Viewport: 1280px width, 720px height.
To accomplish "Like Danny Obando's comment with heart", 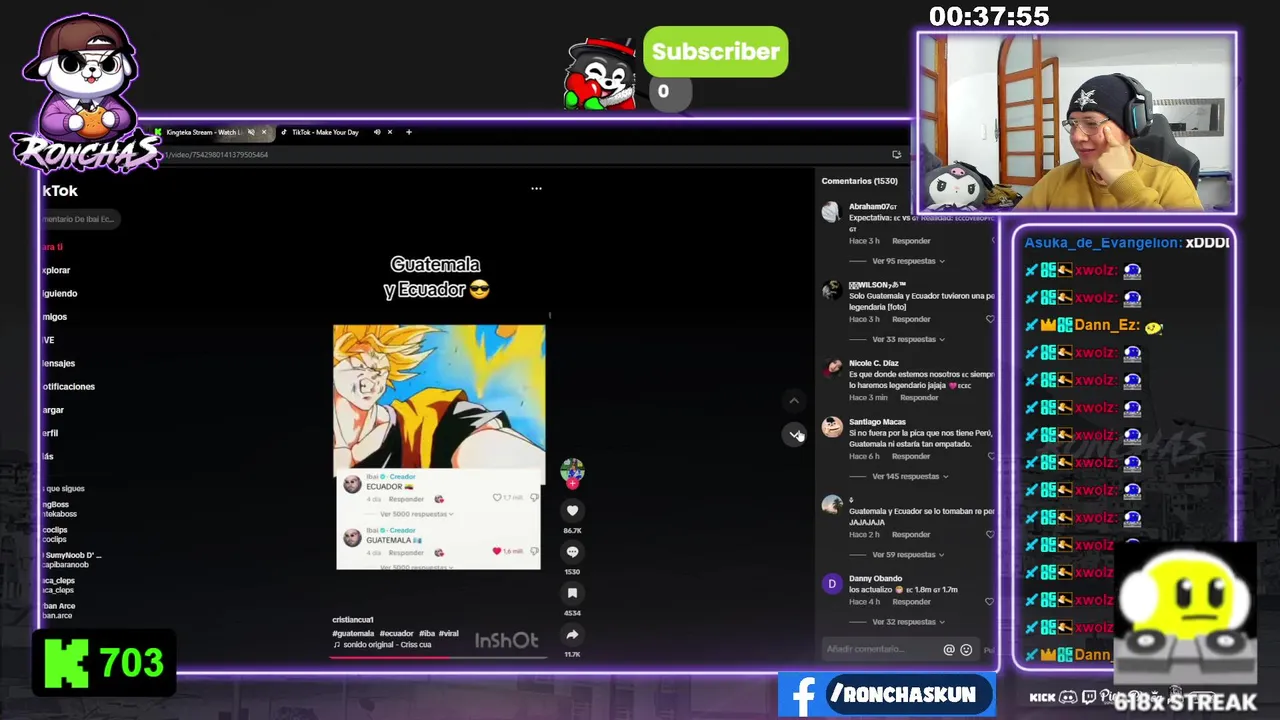I will coord(990,602).
